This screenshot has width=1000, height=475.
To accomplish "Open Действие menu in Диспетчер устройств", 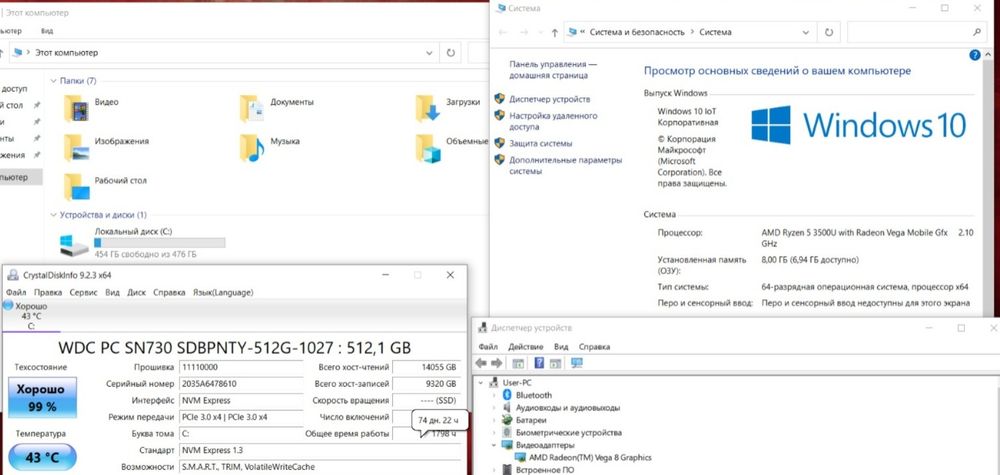I will [x=526, y=347].
